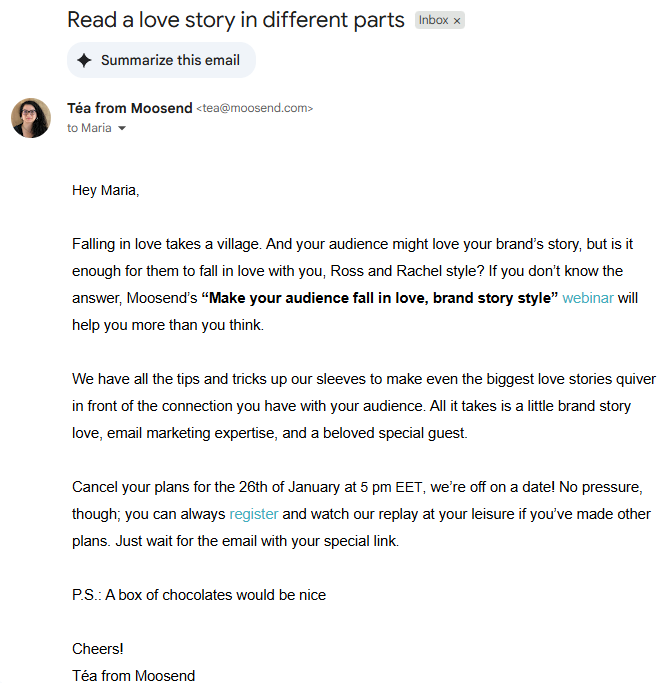The height and width of the screenshot is (683, 665).
Task: Click the signature Téa from Moosend
Action: click(133, 675)
